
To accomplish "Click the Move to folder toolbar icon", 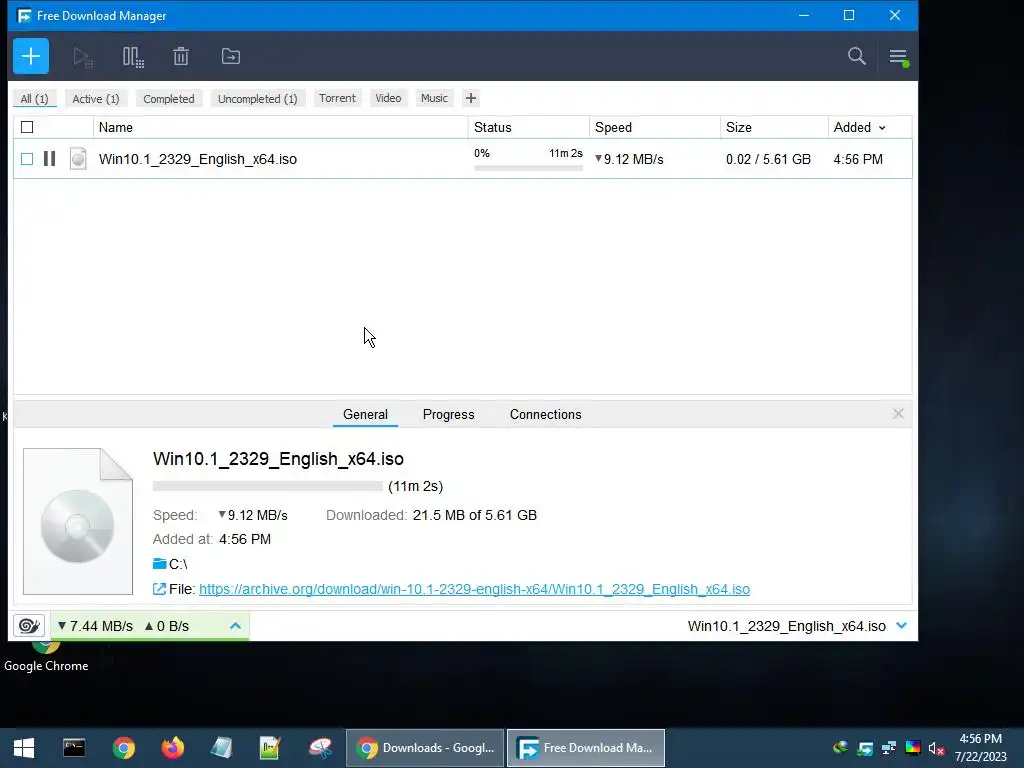I will (x=231, y=57).
